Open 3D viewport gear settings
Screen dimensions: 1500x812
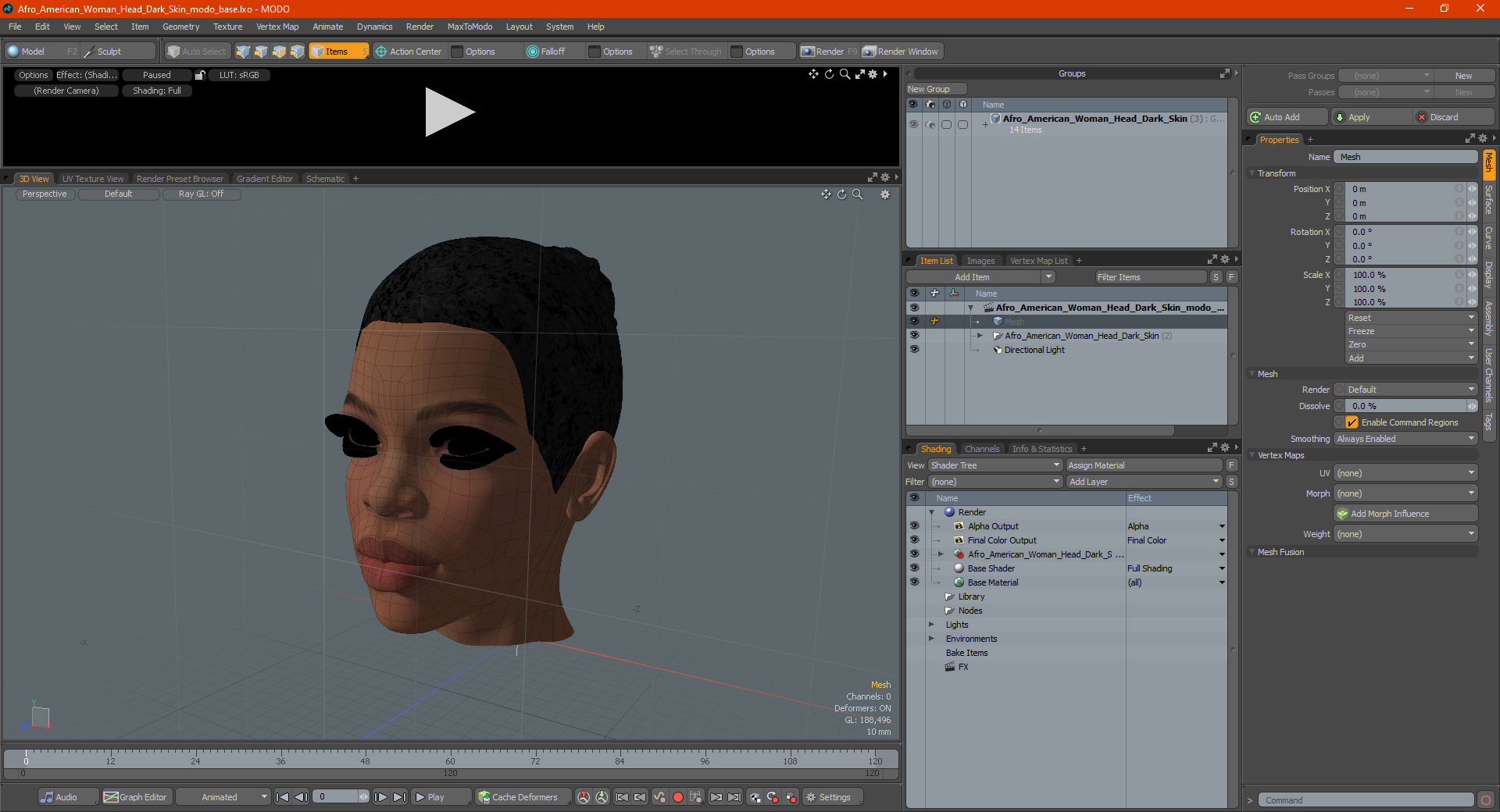pos(885,194)
